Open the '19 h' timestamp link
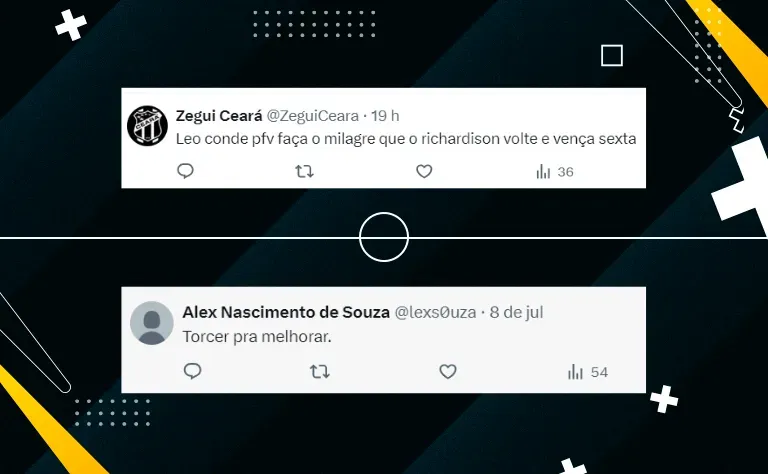The width and height of the screenshot is (768, 474). 385,116
